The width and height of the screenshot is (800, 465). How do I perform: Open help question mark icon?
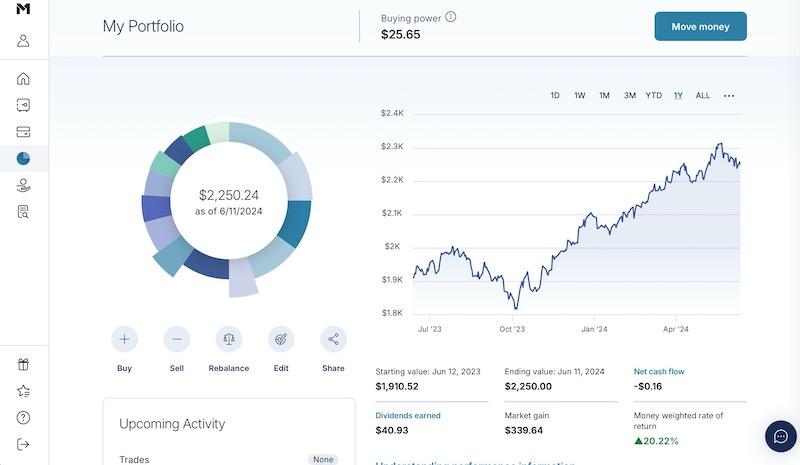point(24,418)
